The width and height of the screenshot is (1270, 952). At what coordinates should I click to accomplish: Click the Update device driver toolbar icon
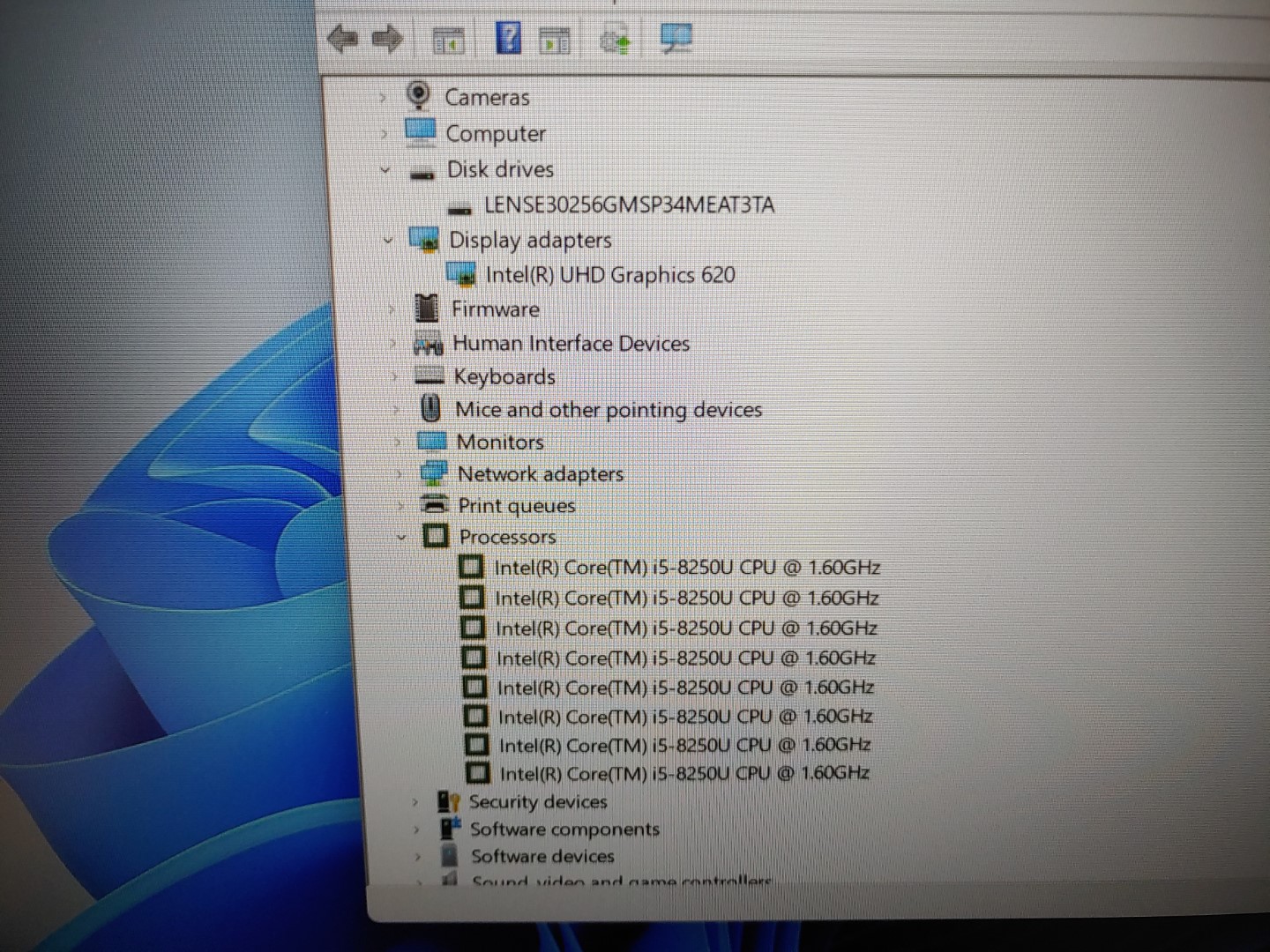[615, 41]
